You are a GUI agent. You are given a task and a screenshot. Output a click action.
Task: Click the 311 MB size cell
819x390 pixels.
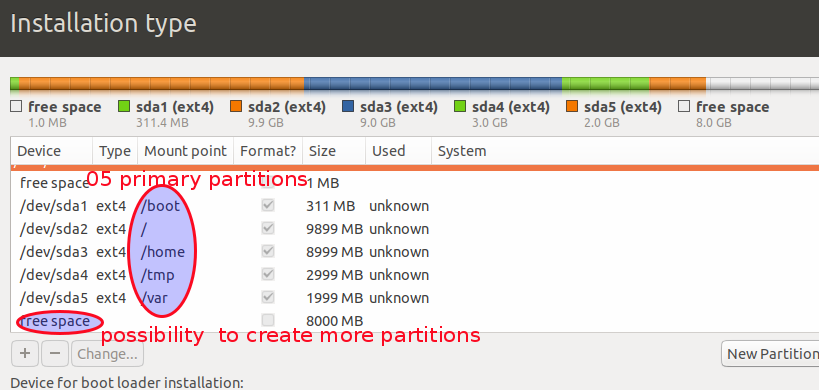click(x=331, y=206)
